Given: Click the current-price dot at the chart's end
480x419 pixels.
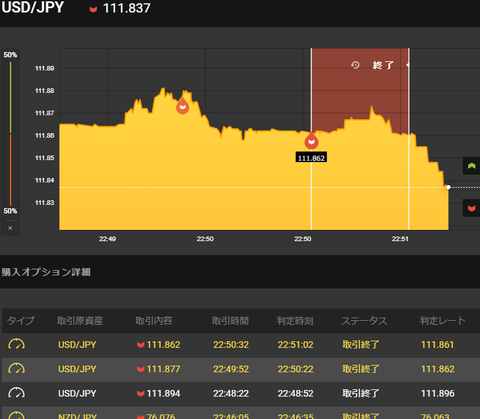Looking at the screenshot, I should (448, 187).
